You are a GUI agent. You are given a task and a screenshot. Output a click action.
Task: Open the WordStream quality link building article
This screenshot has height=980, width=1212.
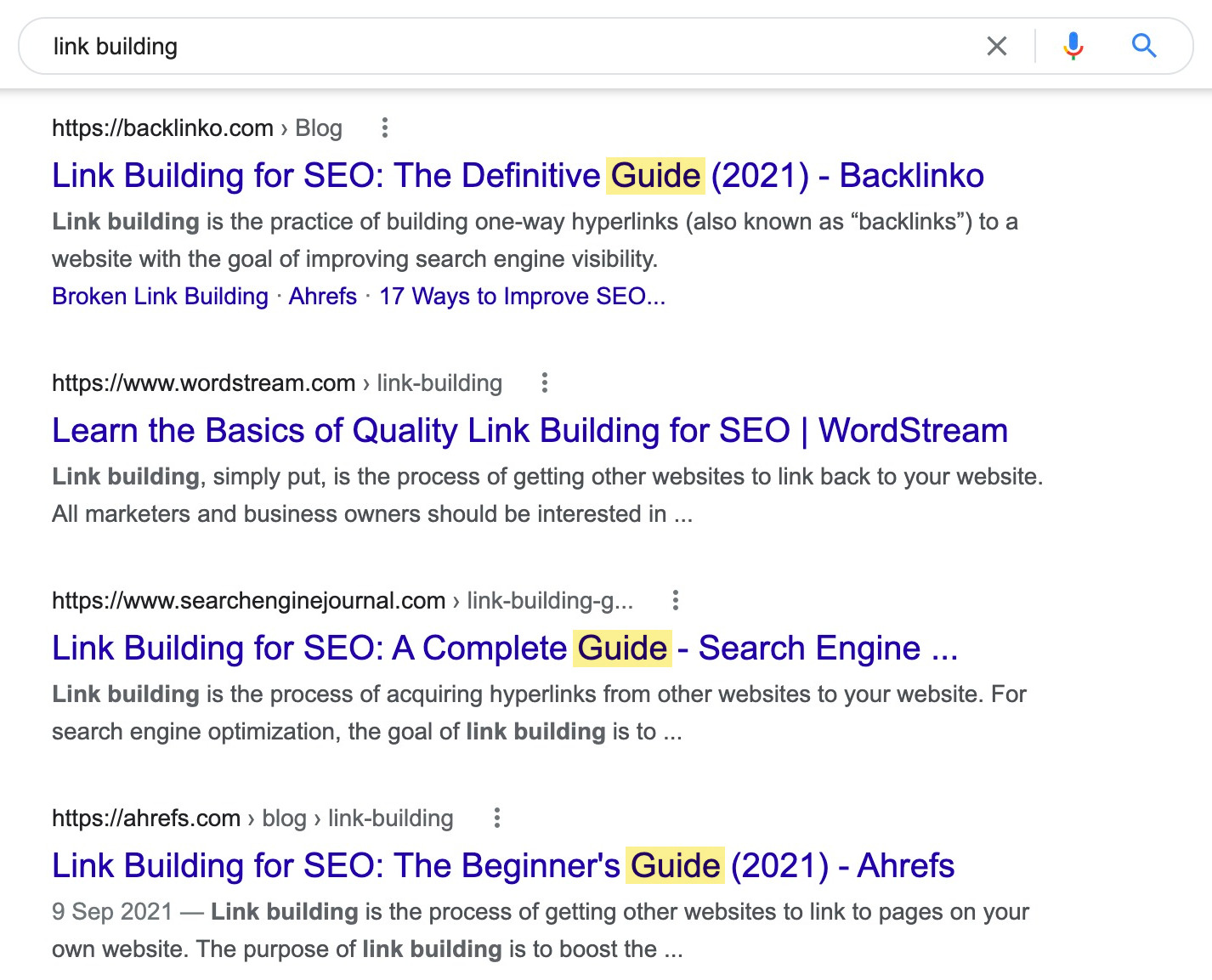[x=529, y=431]
